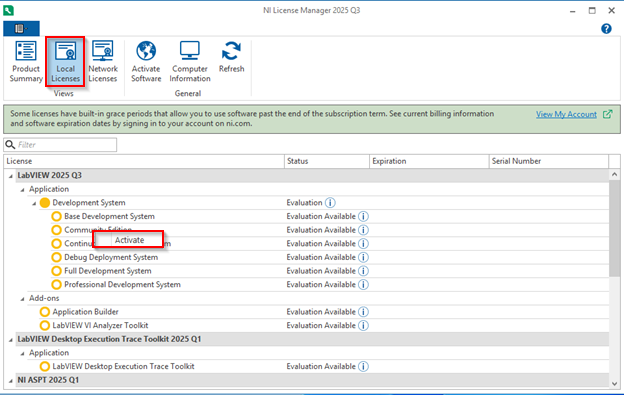Collapse the LabVIEW 2025 Q3 group
The image size is (624, 395).
(x=11, y=176)
